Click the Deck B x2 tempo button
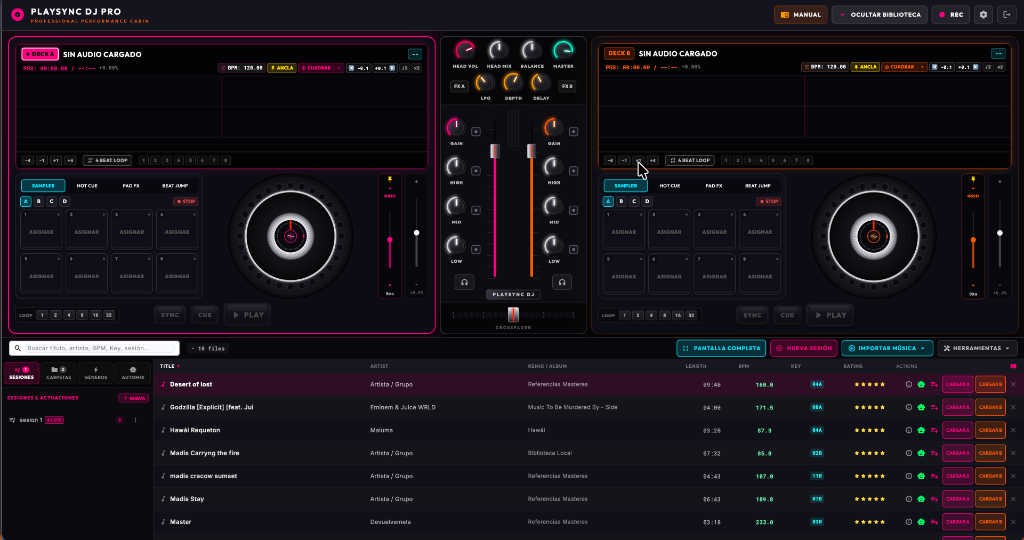 (1000, 67)
